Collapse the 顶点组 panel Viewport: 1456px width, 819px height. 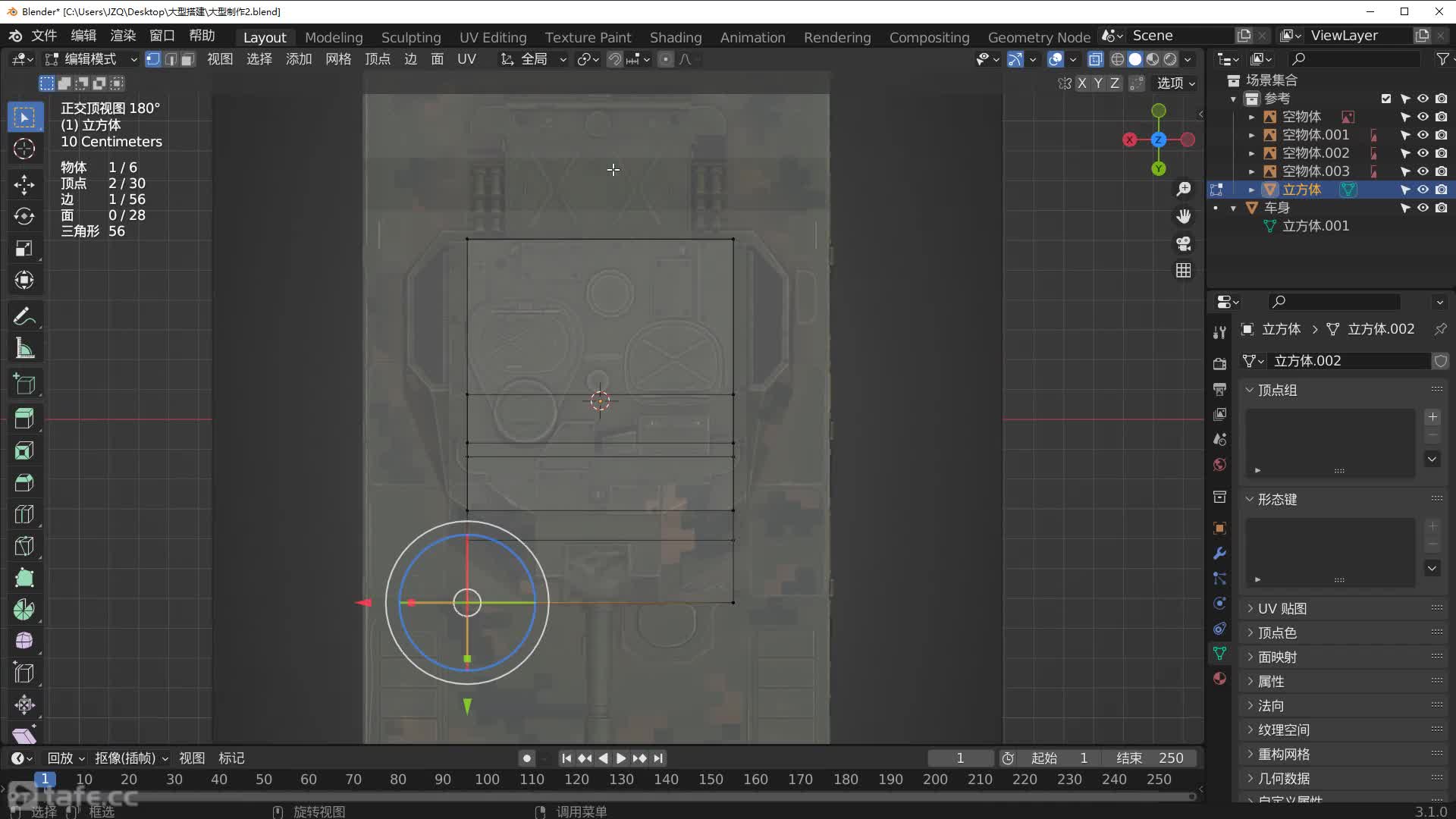(x=1277, y=390)
